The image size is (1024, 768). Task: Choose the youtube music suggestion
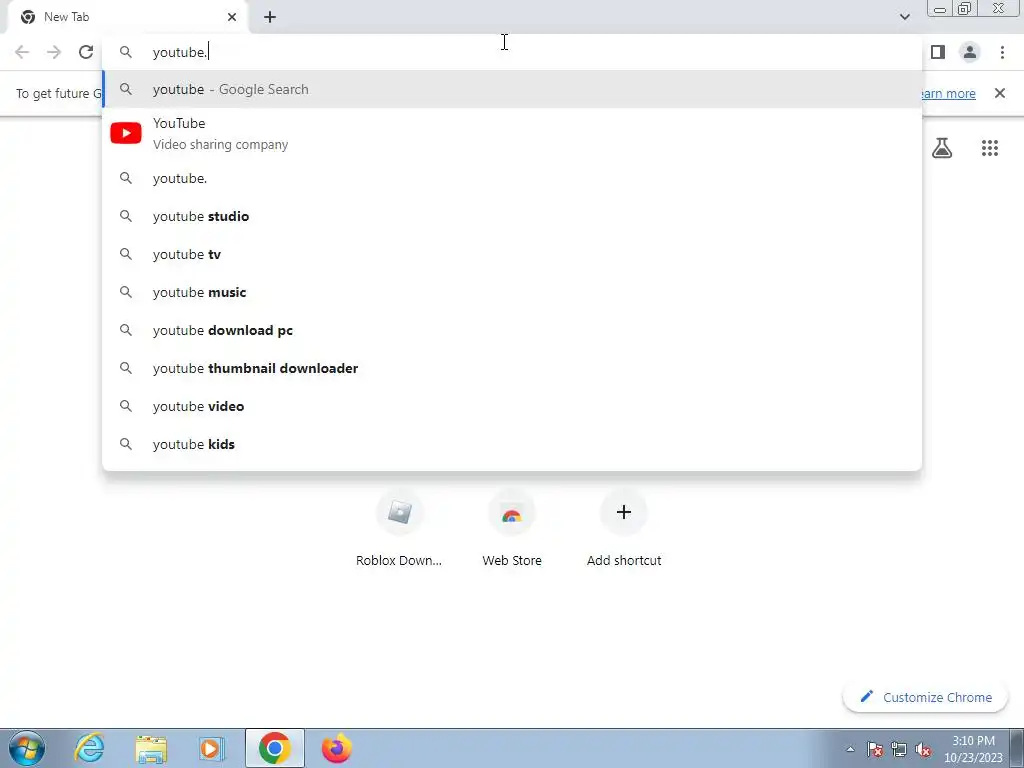pos(512,292)
